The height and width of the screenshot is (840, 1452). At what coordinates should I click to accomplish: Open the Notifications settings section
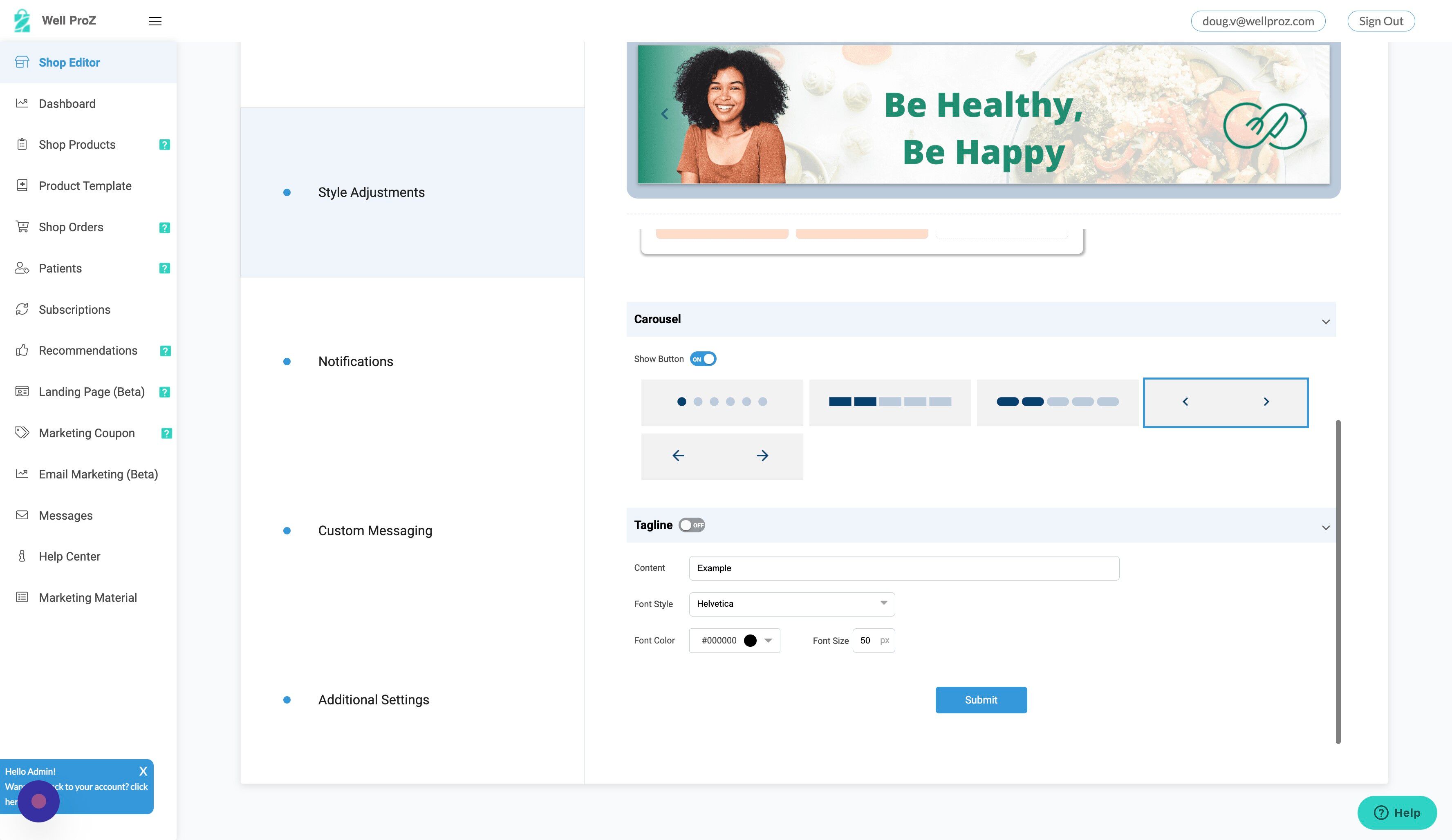tap(356, 362)
